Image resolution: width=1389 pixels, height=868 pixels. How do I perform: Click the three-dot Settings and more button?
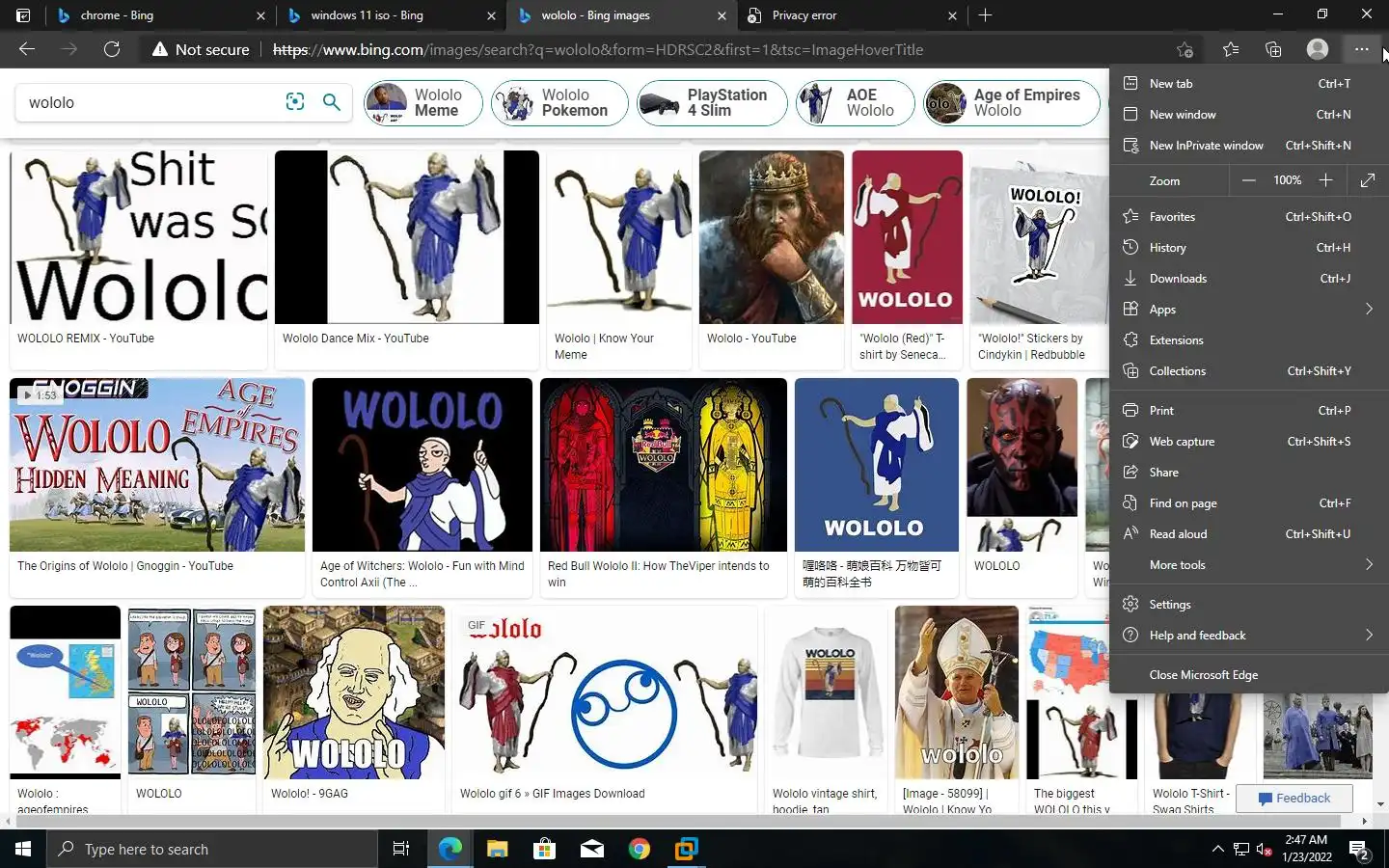[x=1361, y=49]
